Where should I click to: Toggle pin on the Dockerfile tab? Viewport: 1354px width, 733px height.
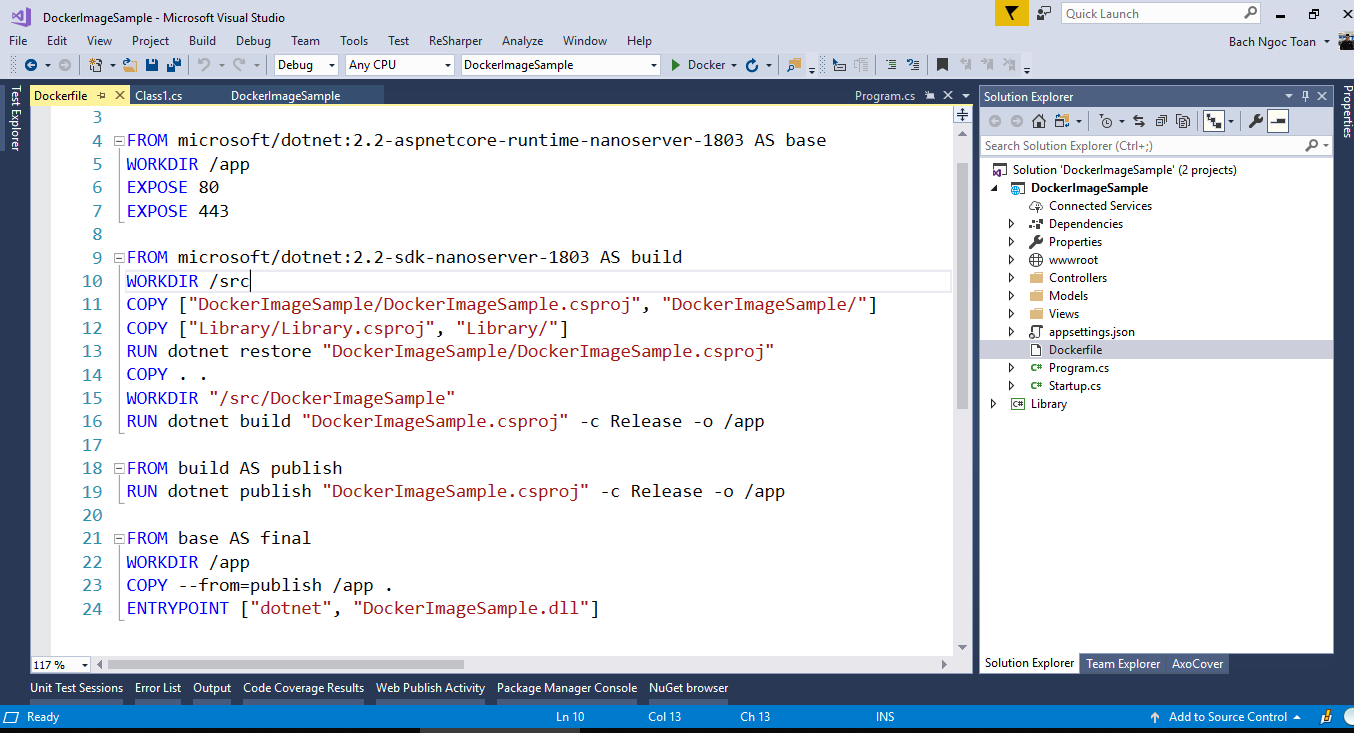pyautogui.click(x=102, y=96)
